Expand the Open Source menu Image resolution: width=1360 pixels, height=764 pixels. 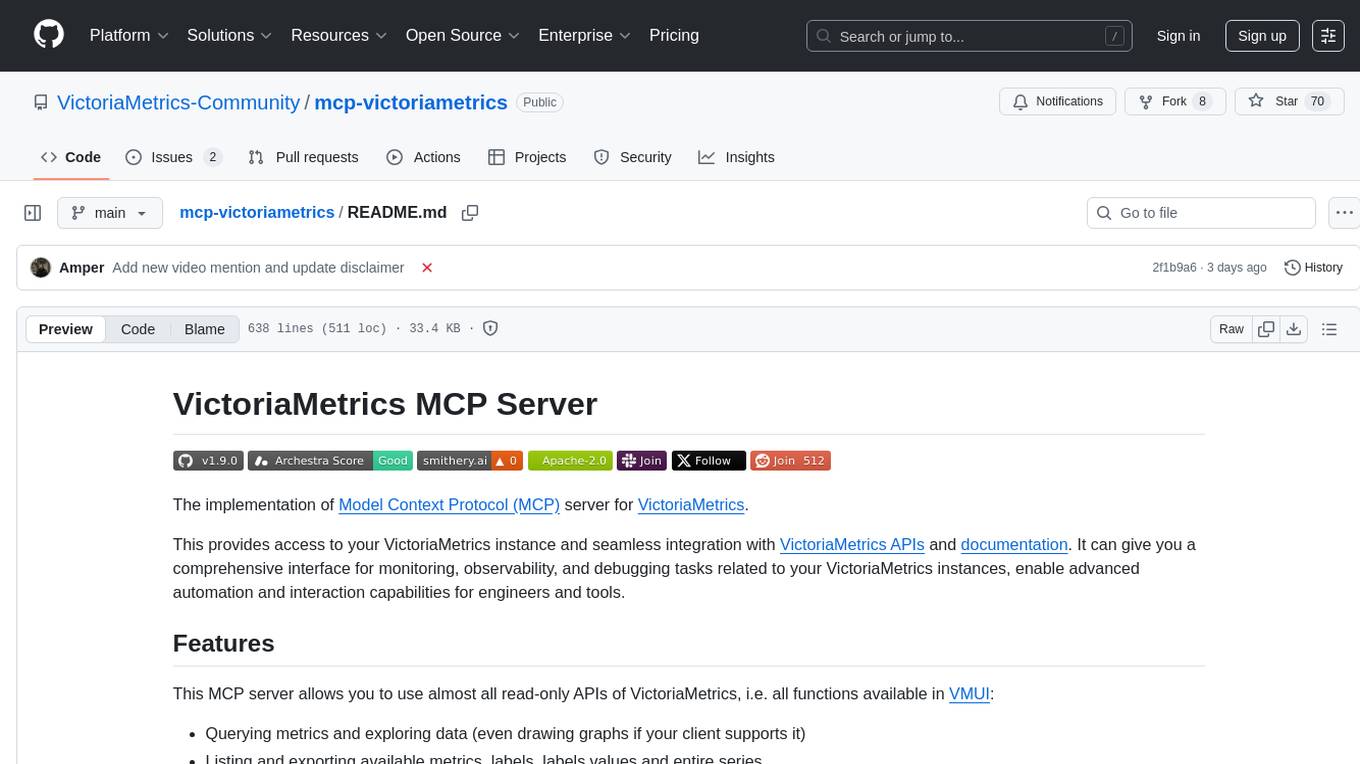[463, 35]
